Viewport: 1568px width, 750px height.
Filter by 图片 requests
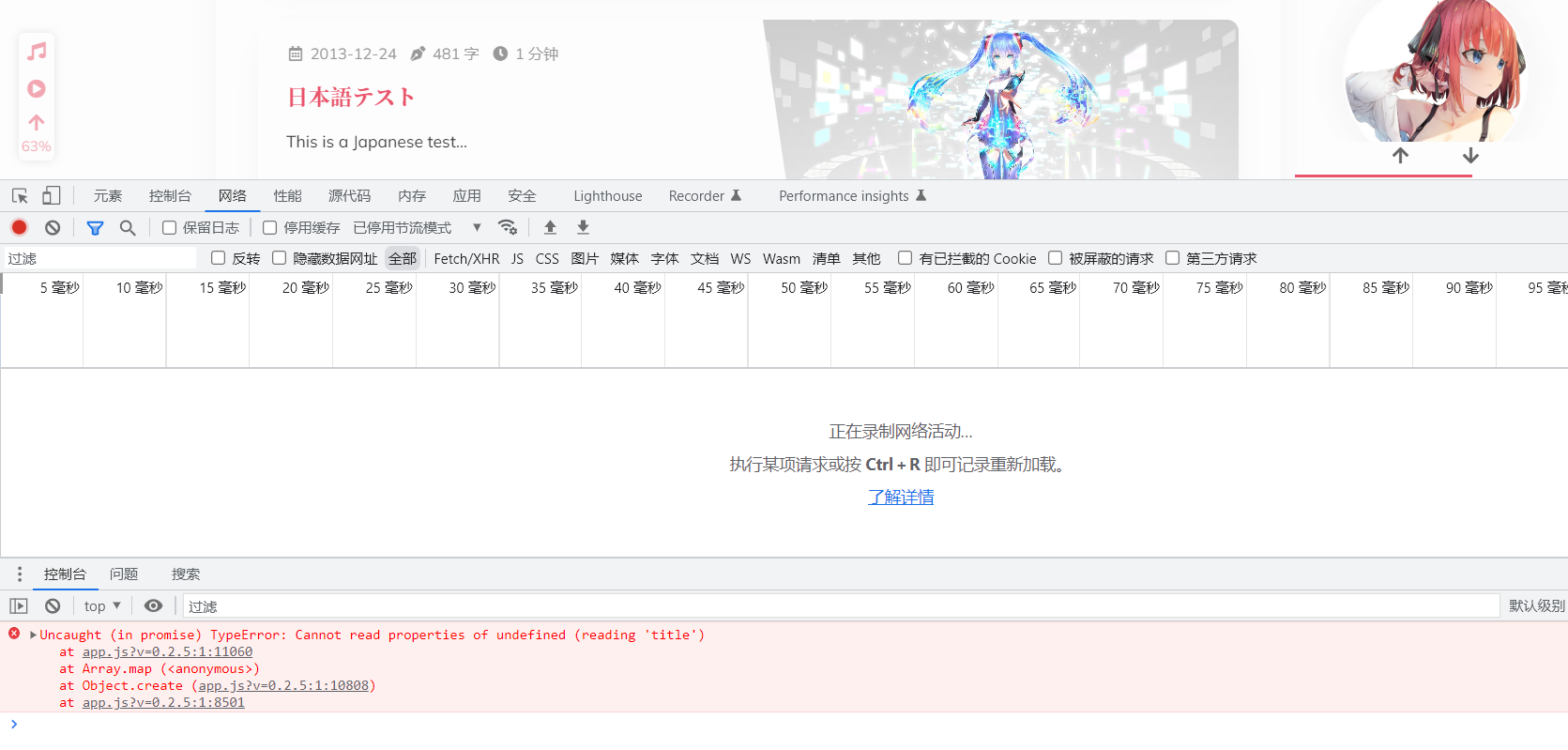(585, 258)
